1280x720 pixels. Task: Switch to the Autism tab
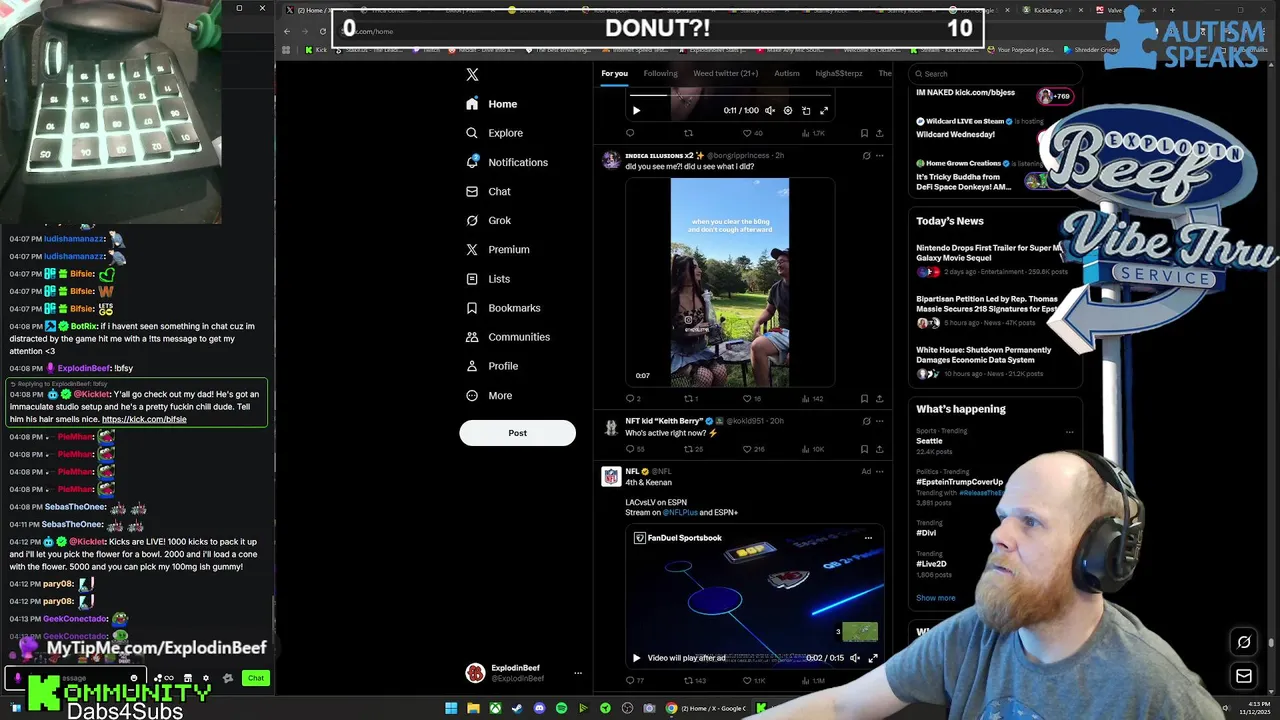coord(787,73)
